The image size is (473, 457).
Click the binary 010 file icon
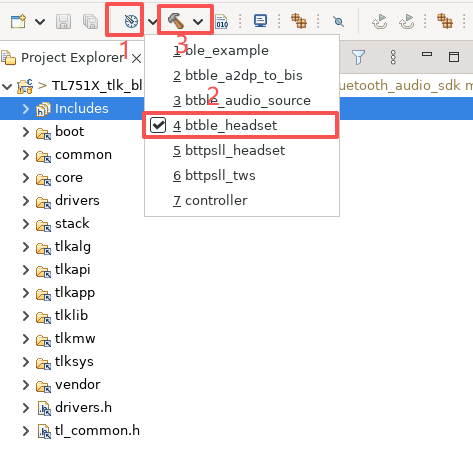222,22
